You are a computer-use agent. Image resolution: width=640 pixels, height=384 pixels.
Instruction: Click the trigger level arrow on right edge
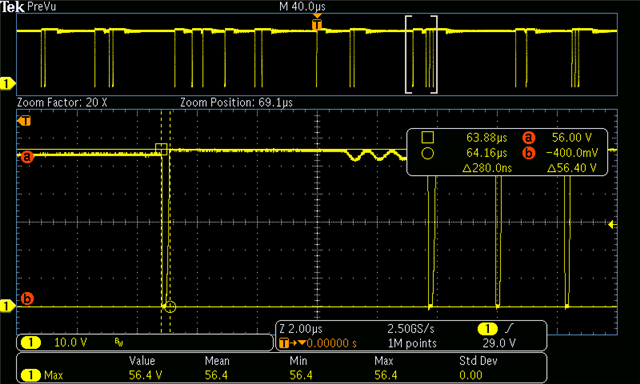point(612,225)
